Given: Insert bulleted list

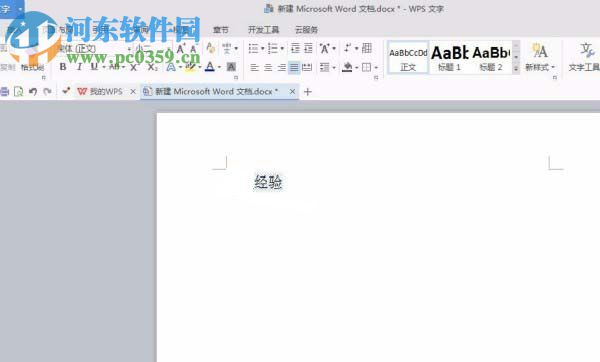Looking at the screenshot, I should (x=253, y=49).
